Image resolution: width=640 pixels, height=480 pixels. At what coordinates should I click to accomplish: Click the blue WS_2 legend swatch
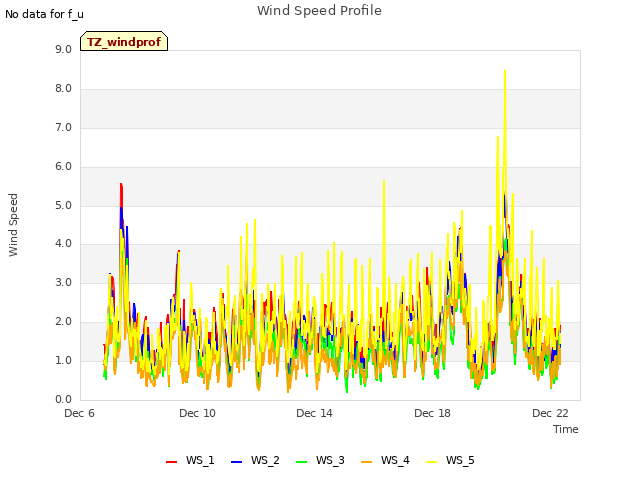pos(236,462)
